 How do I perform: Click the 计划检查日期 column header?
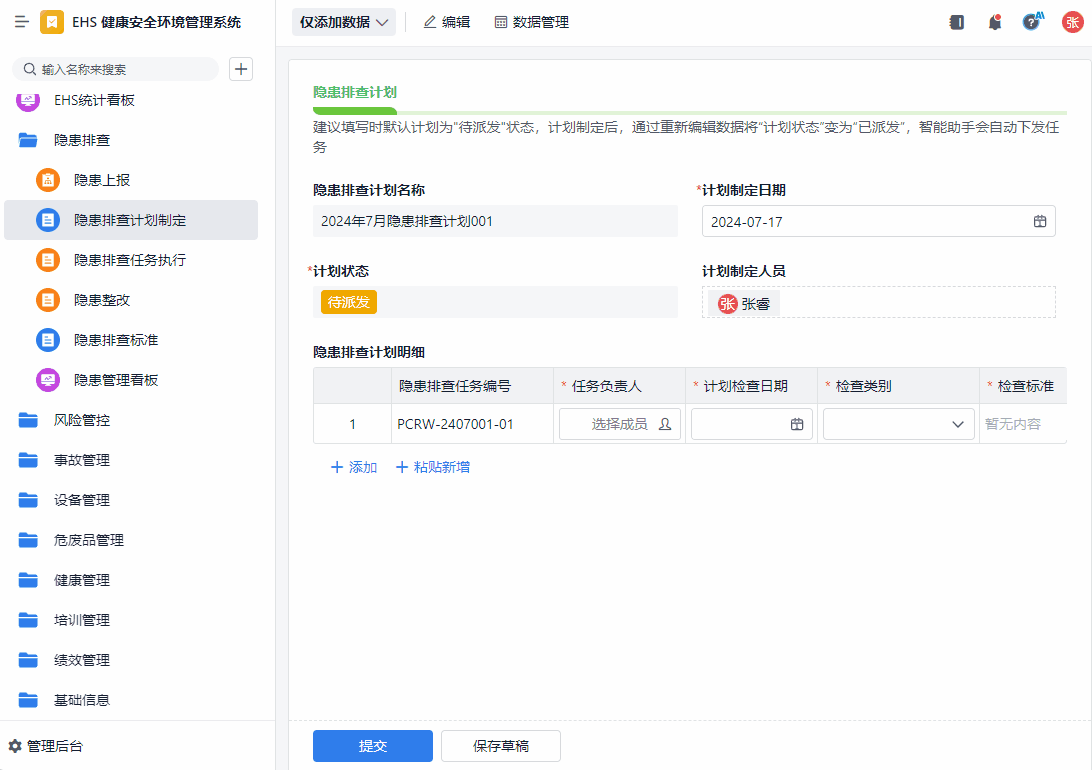(x=751, y=386)
